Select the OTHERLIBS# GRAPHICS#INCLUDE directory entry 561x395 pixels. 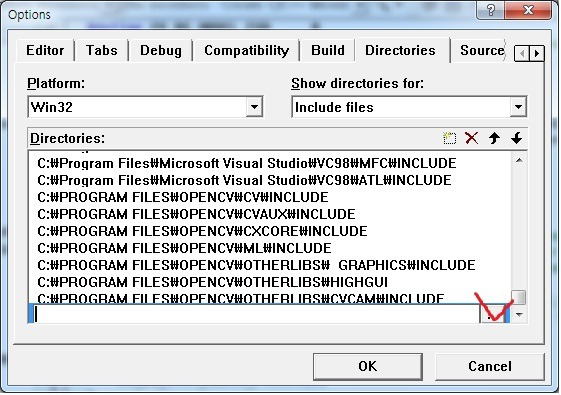[256, 265]
